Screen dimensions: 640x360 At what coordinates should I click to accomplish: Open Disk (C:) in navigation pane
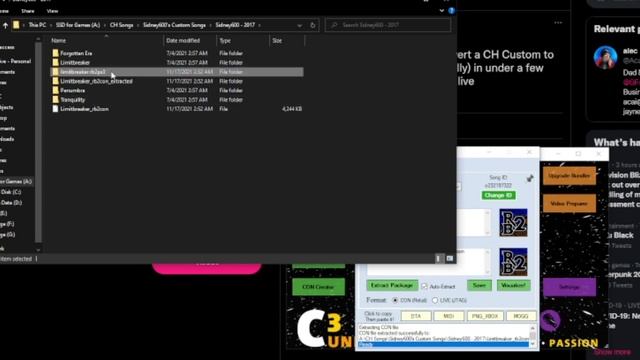(11, 192)
